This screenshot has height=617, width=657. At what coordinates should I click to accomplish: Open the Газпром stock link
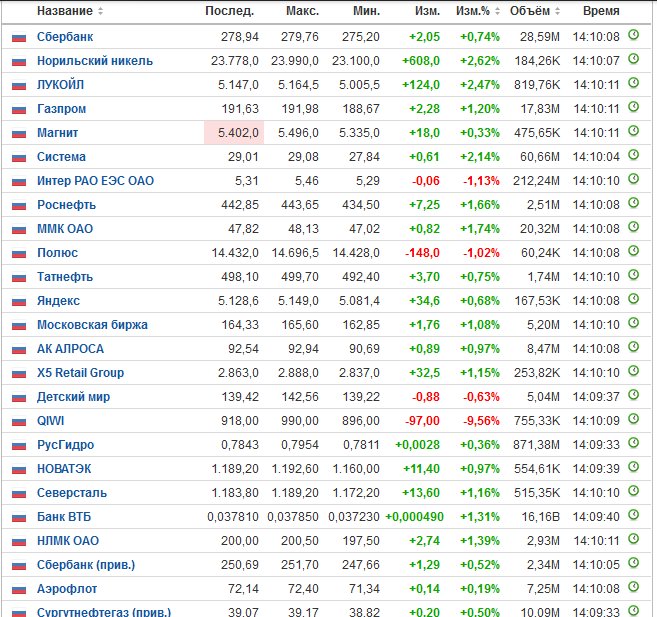62,109
